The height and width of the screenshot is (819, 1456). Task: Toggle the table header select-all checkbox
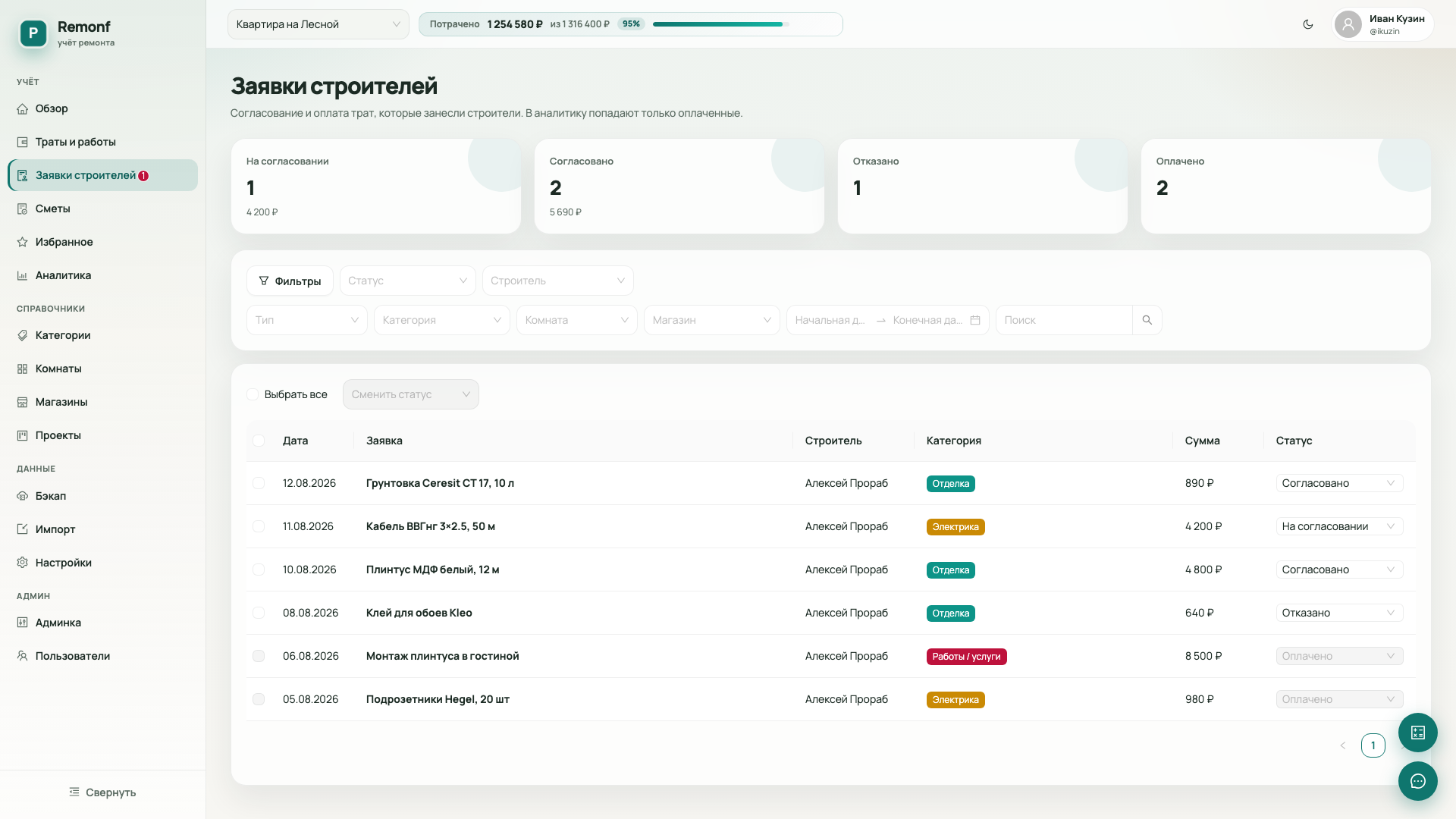(x=259, y=441)
